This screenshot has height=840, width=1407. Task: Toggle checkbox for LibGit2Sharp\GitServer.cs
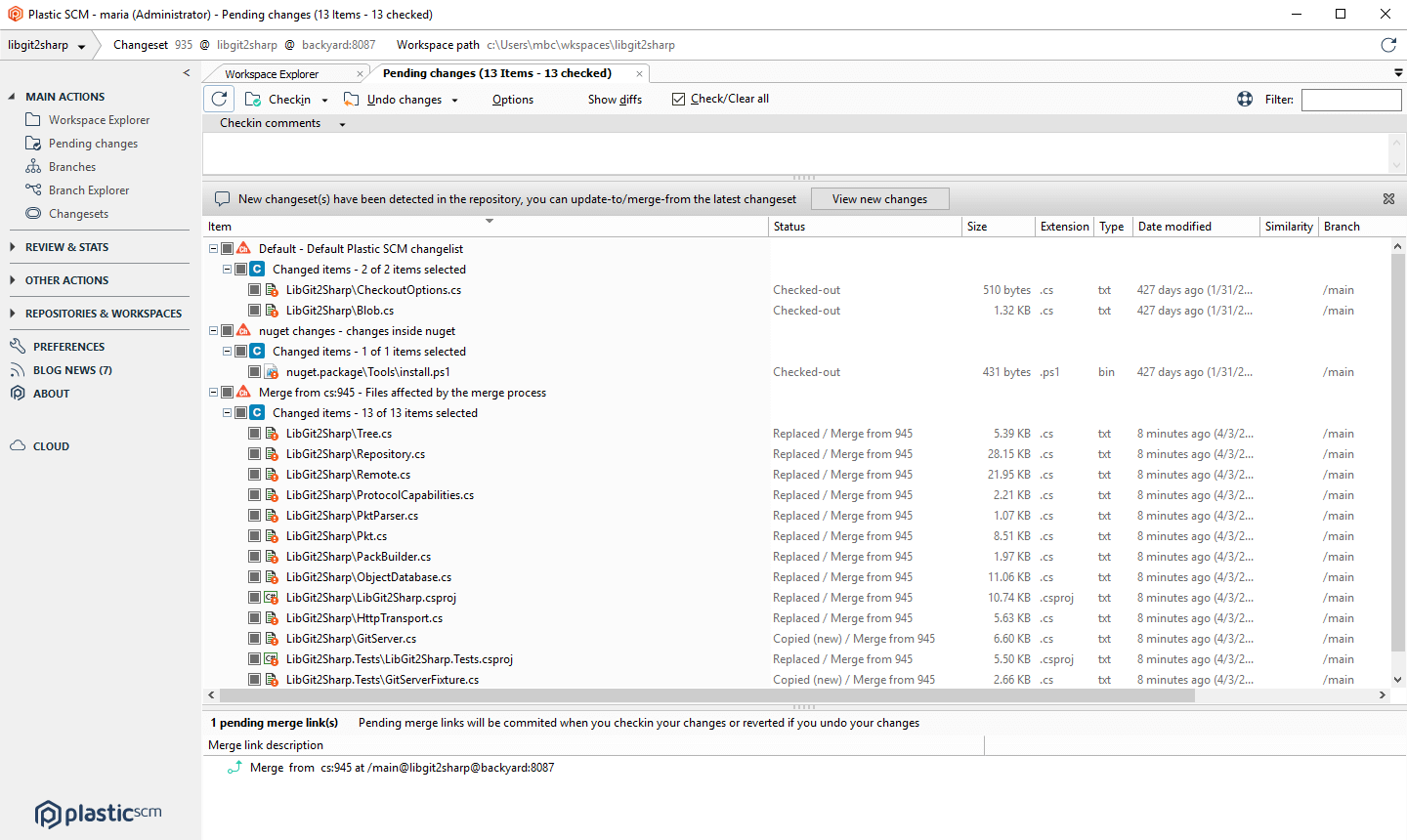point(254,639)
